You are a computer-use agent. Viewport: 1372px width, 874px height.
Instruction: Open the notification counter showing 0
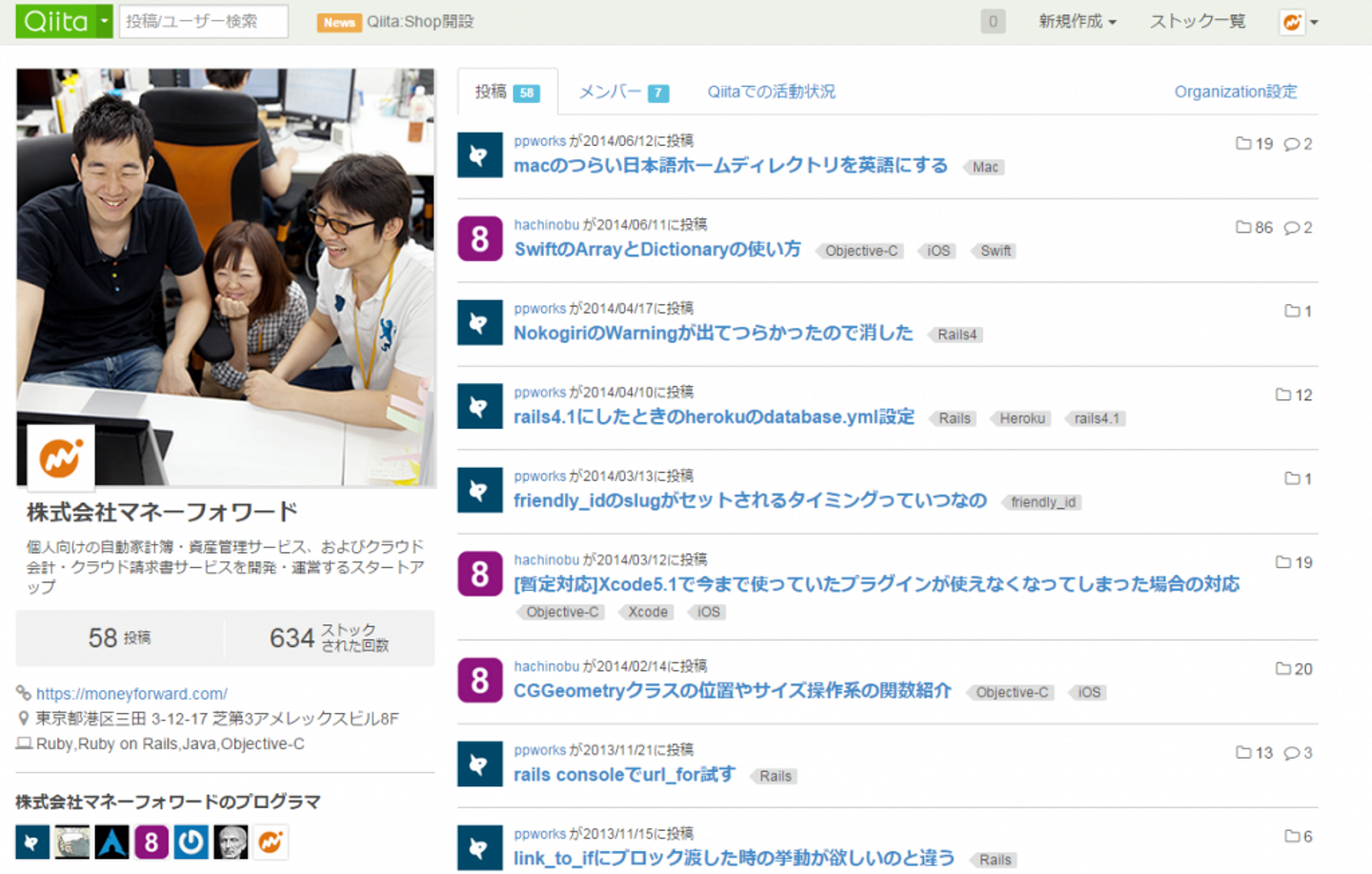[x=993, y=21]
